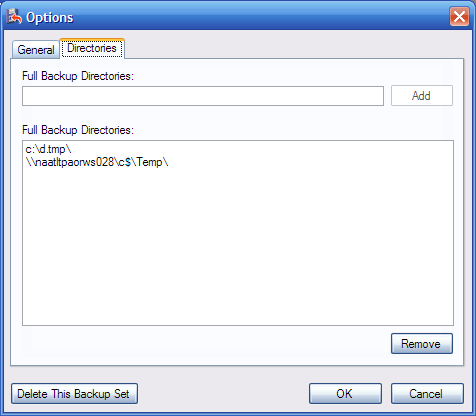Click the Full Backup Directories label above list
This screenshot has height=416, width=476.
(x=78, y=130)
